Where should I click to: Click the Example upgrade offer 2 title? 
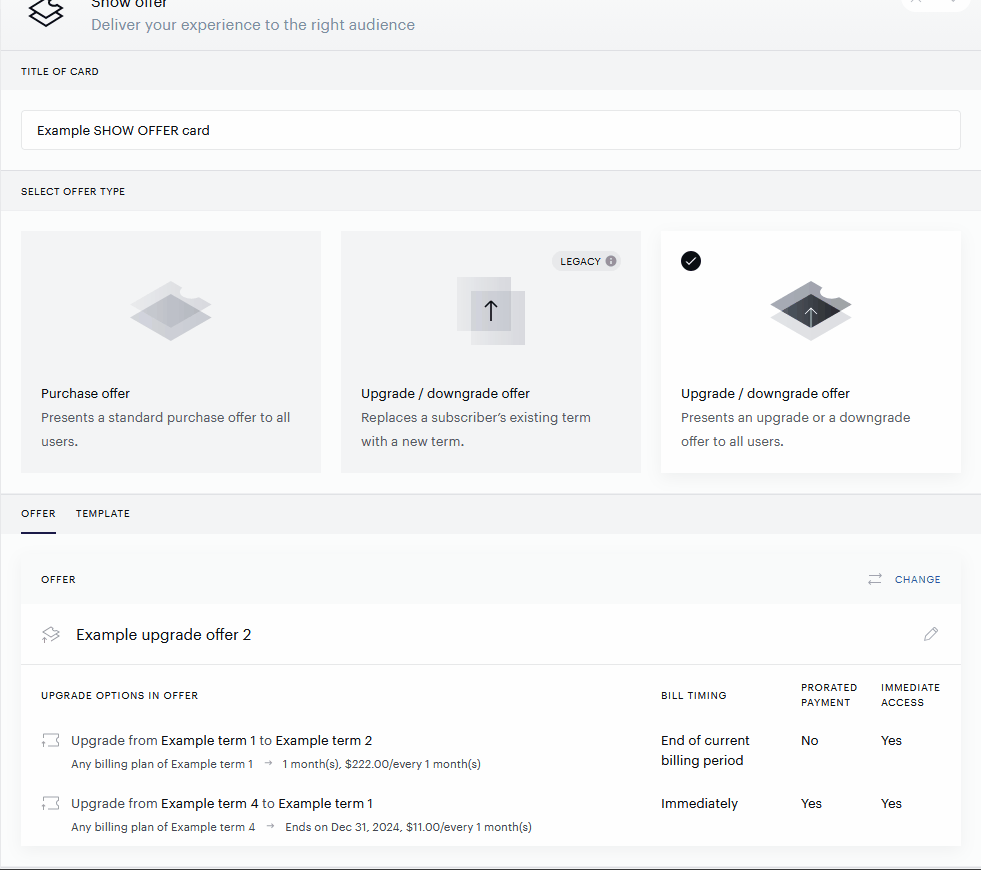point(163,635)
